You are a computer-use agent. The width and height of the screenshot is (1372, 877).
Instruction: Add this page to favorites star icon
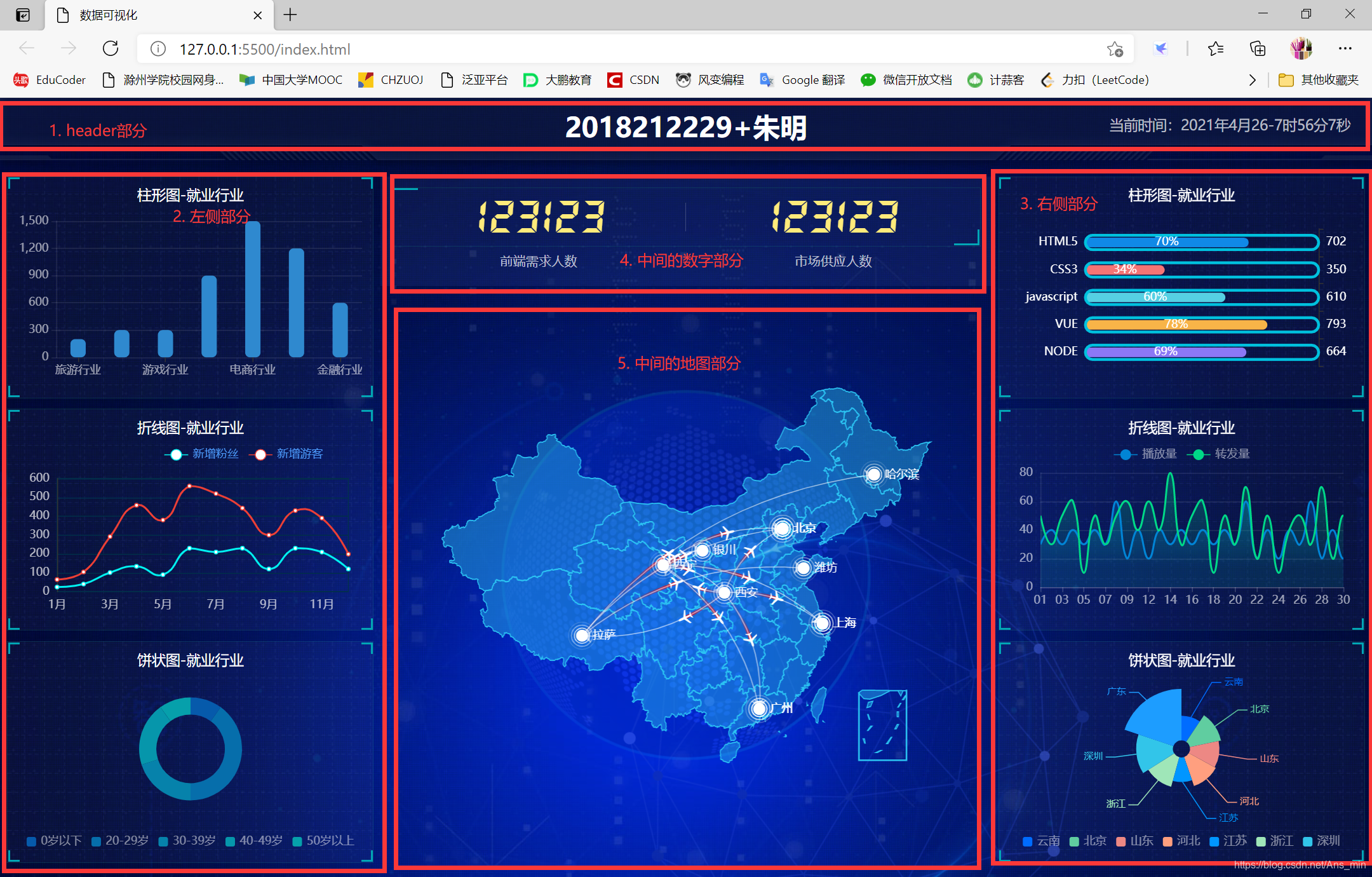(1115, 49)
